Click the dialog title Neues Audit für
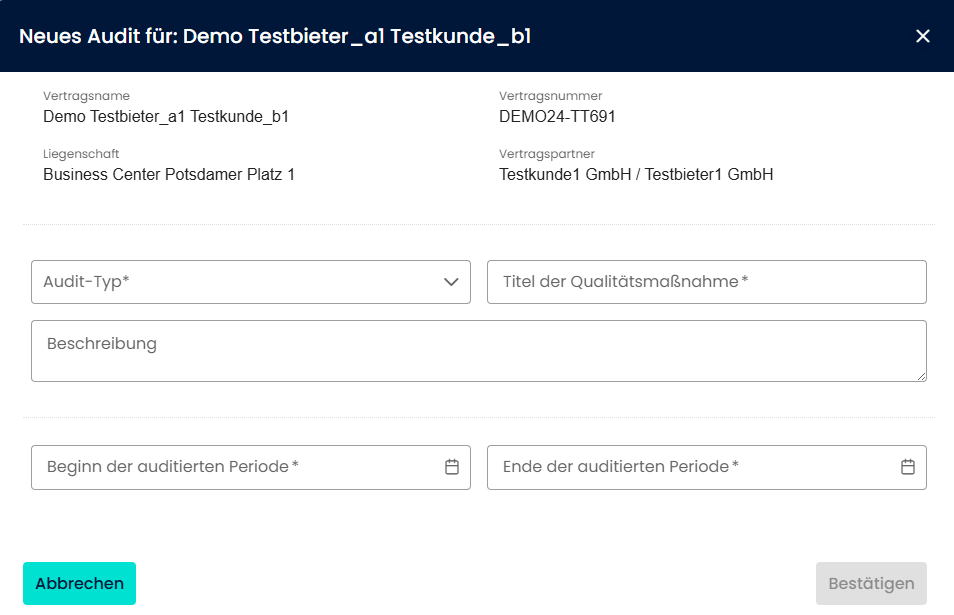Image resolution: width=954 pixels, height=615 pixels. pos(275,37)
